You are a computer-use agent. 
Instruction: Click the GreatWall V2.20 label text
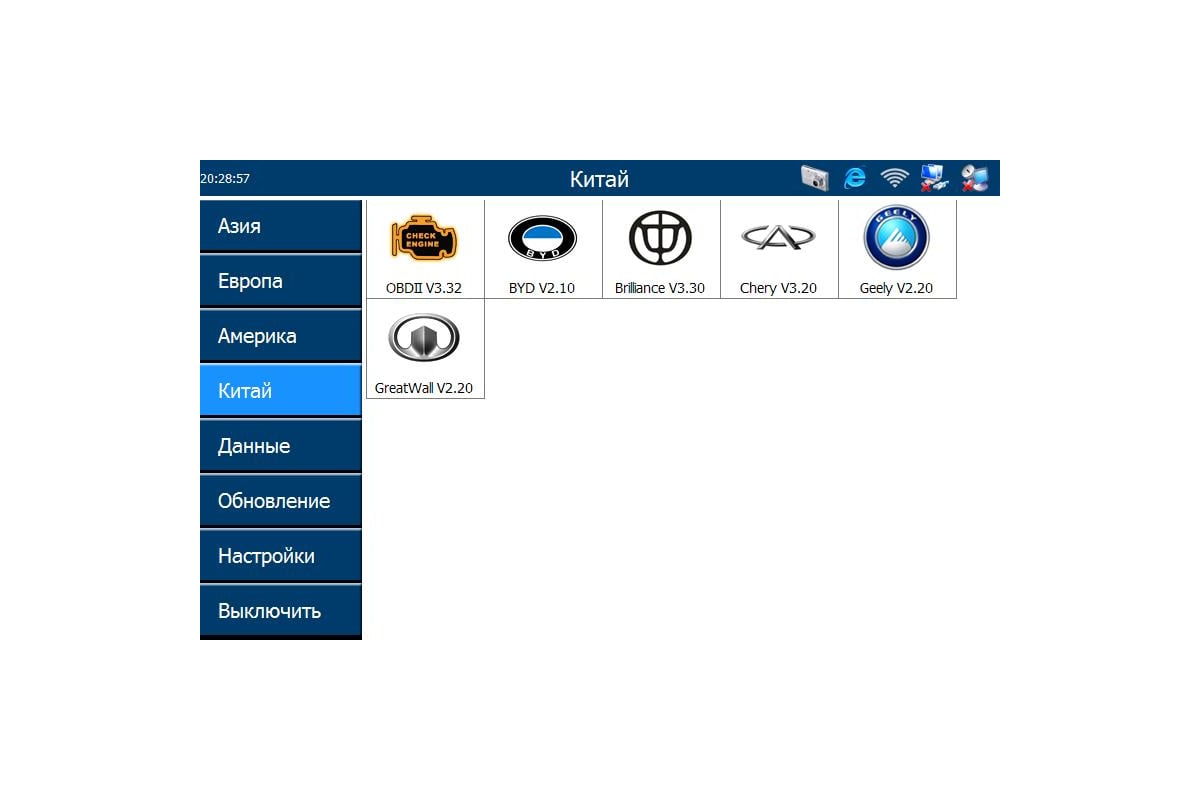(424, 388)
